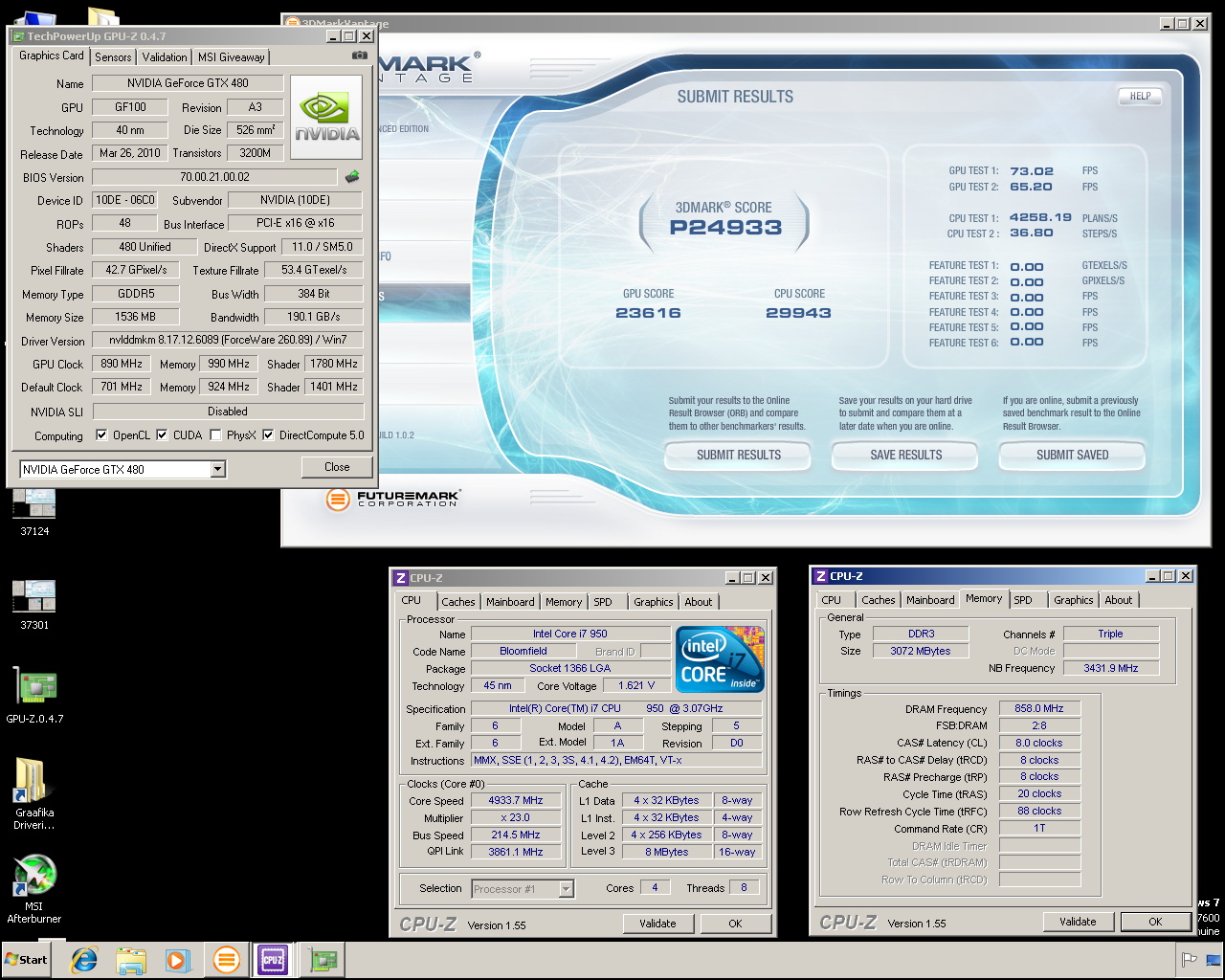1225x980 pixels.
Task: Click the Futuremark Corporation logo
Action: tap(393, 499)
